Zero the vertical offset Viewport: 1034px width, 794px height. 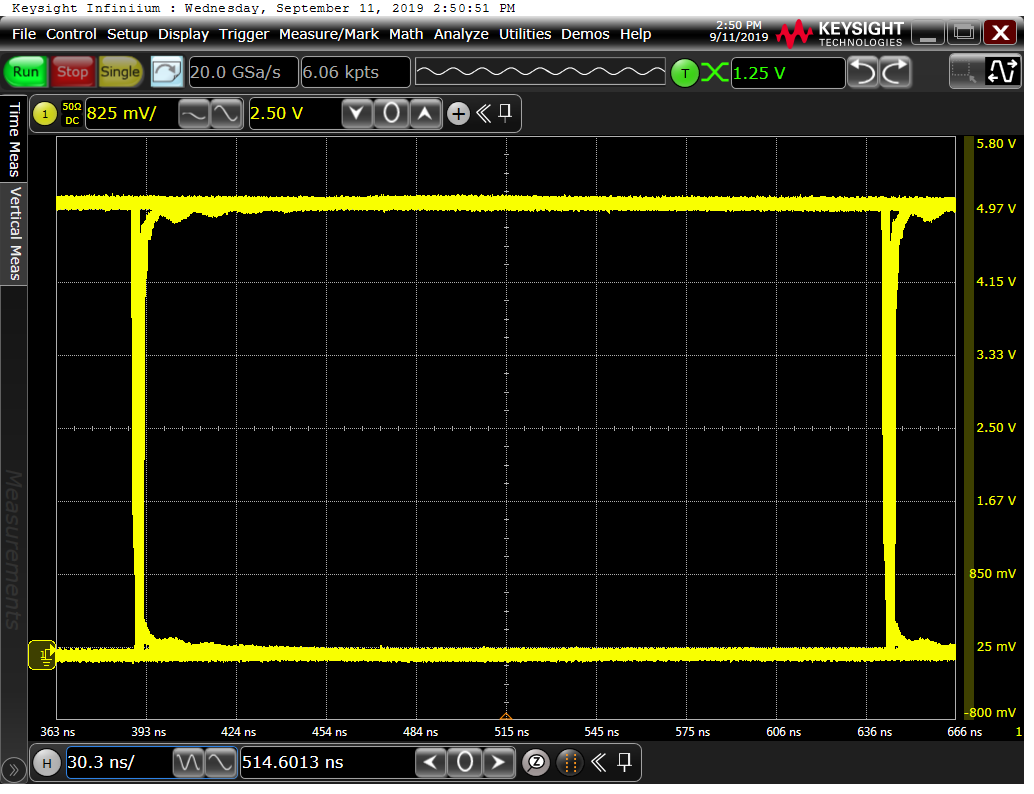click(x=391, y=114)
